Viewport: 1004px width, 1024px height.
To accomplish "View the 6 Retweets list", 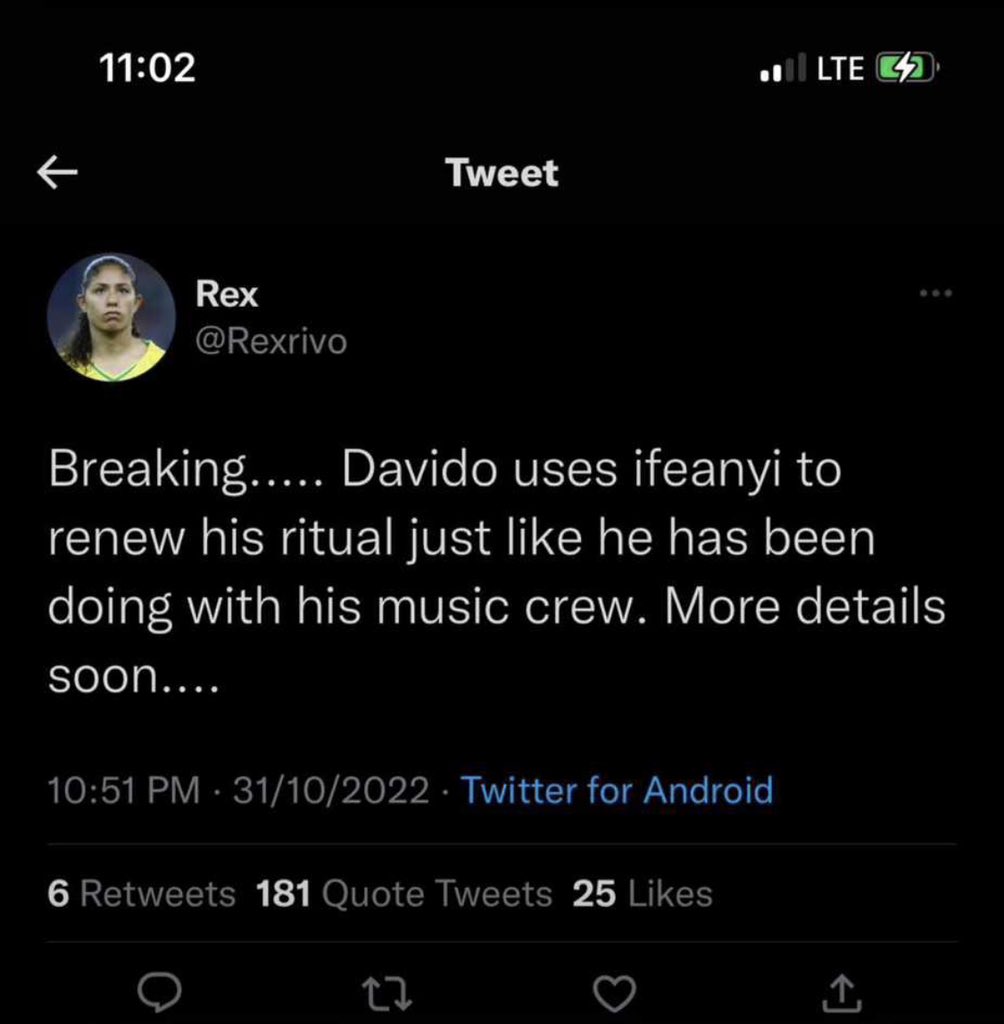I will click(x=141, y=893).
